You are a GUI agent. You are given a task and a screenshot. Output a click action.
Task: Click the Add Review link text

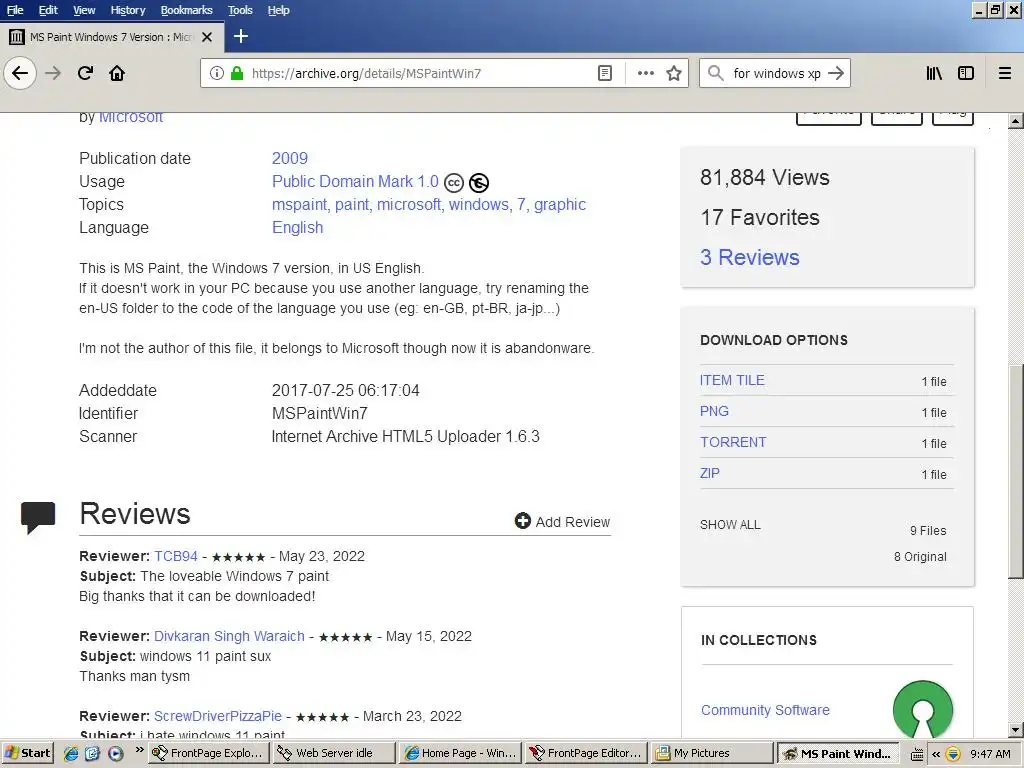tap(573, 522)
